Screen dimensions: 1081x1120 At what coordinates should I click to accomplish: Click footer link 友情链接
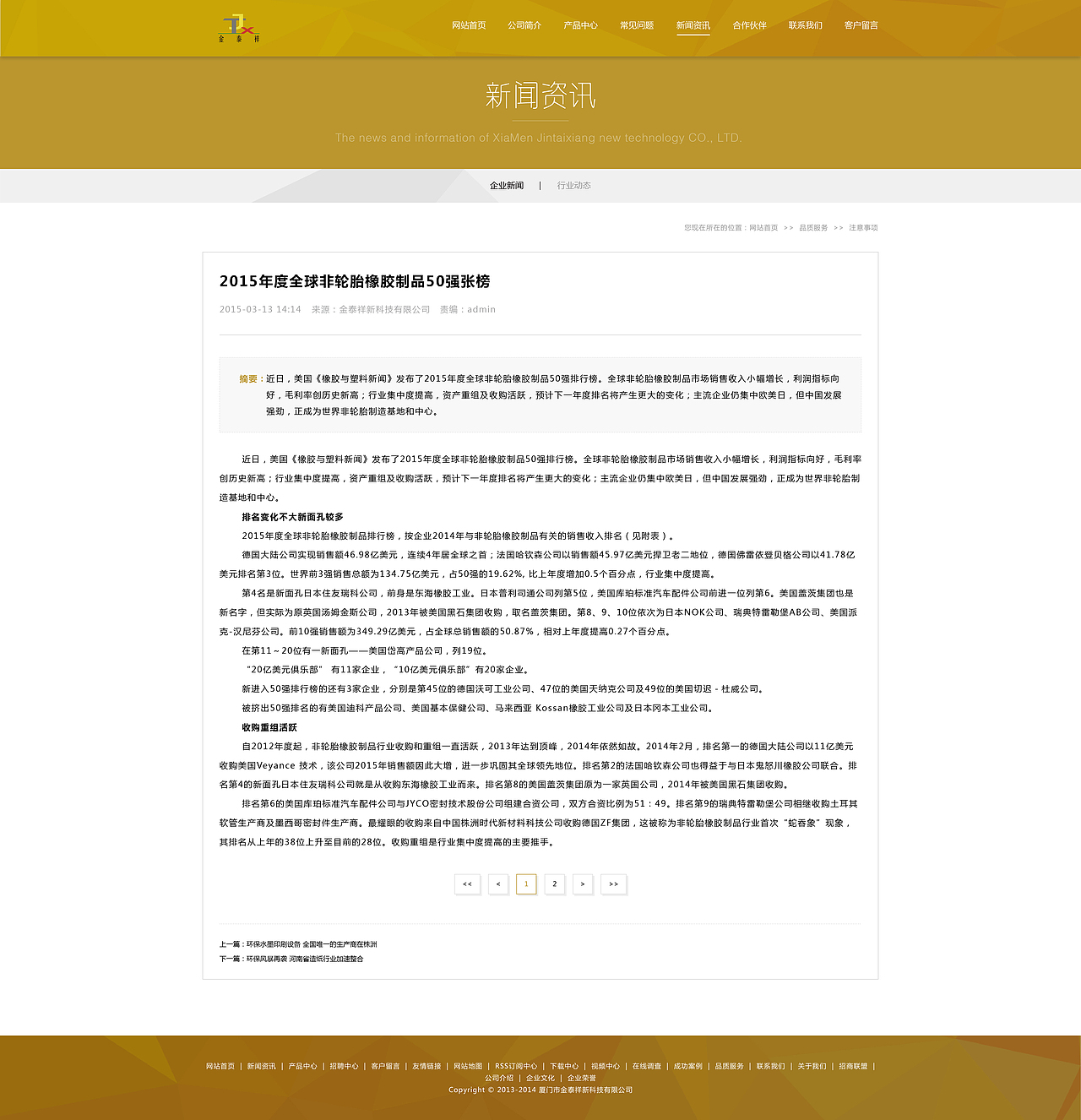tap(427, 1067)
